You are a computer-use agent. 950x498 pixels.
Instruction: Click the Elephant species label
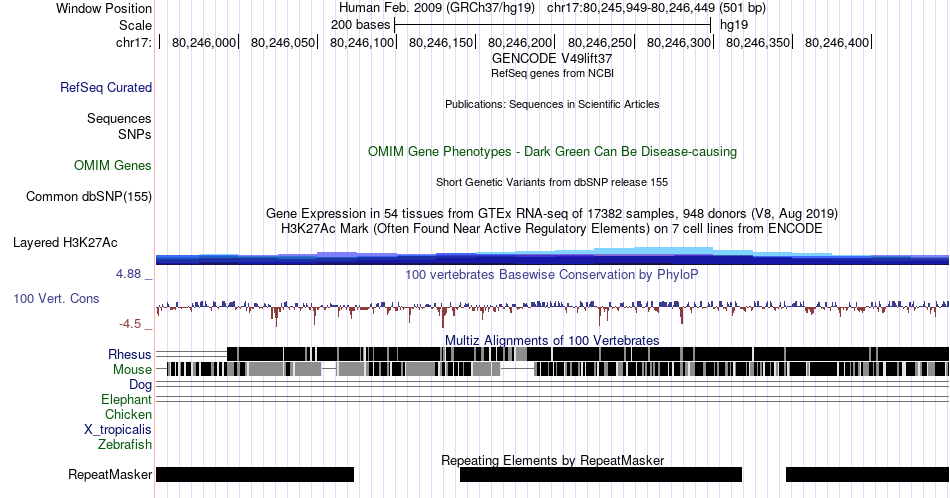pos(126,399)
